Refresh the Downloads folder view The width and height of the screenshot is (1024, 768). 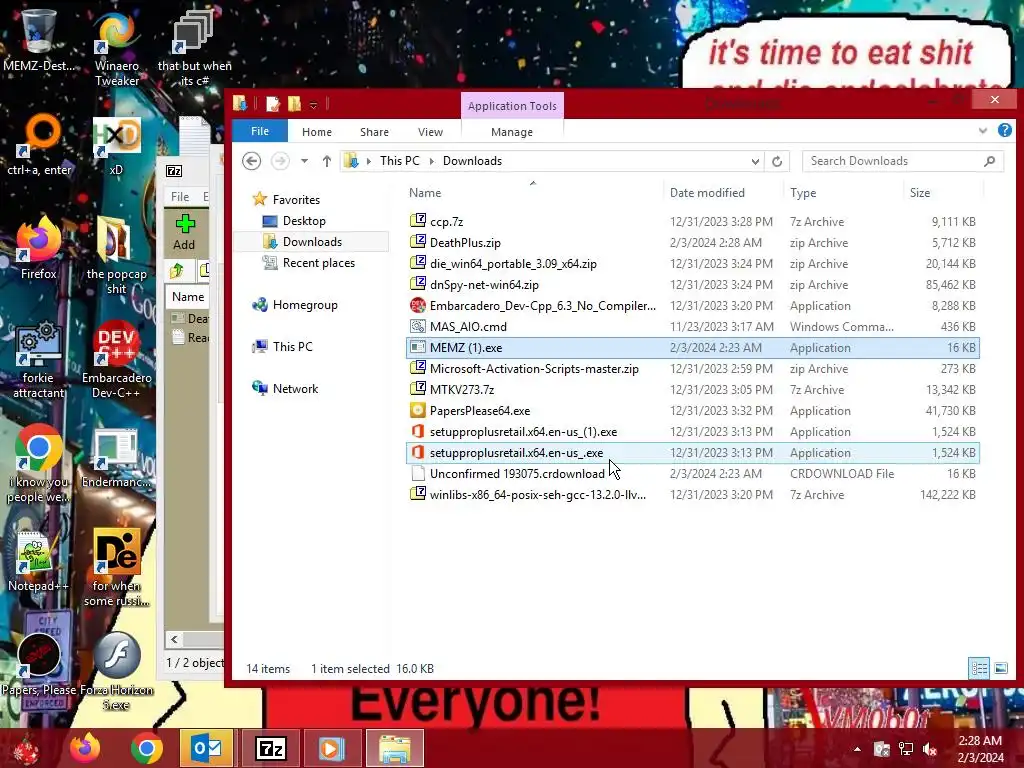pyautogui.click(x=776, y=161)
